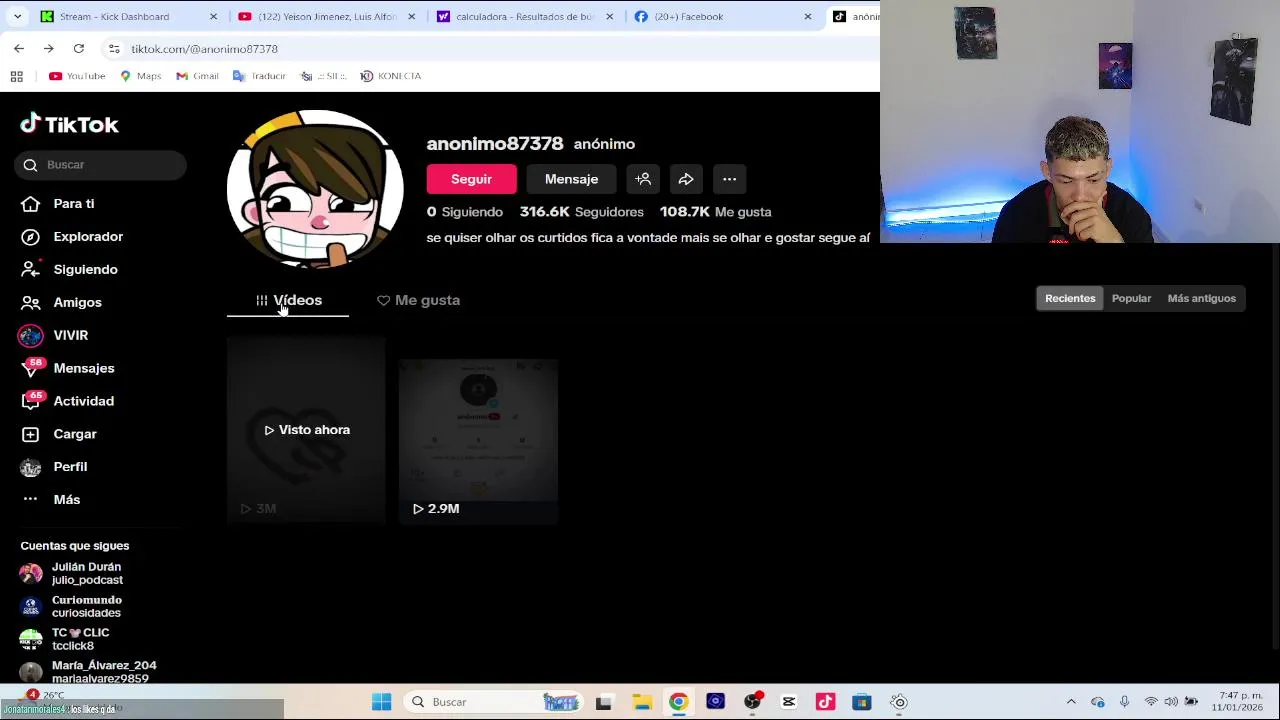This screenshot has width=1280, height=720.
Task: Open the Visto ahora video thumbnail
Action: (x=306, y=430)
